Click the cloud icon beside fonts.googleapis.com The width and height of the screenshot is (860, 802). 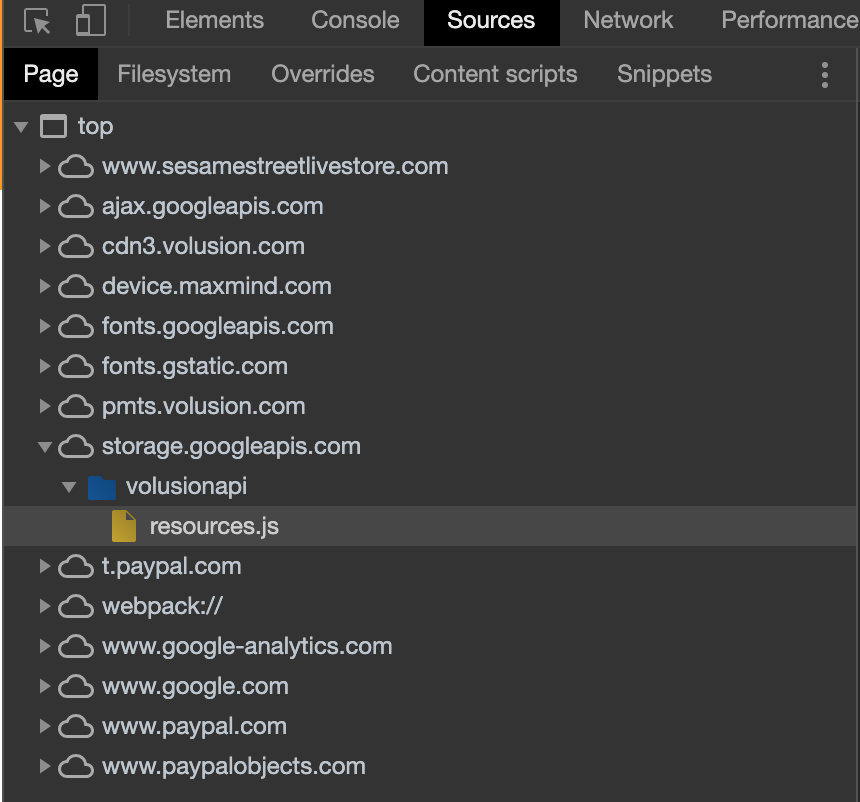[76, 327]
